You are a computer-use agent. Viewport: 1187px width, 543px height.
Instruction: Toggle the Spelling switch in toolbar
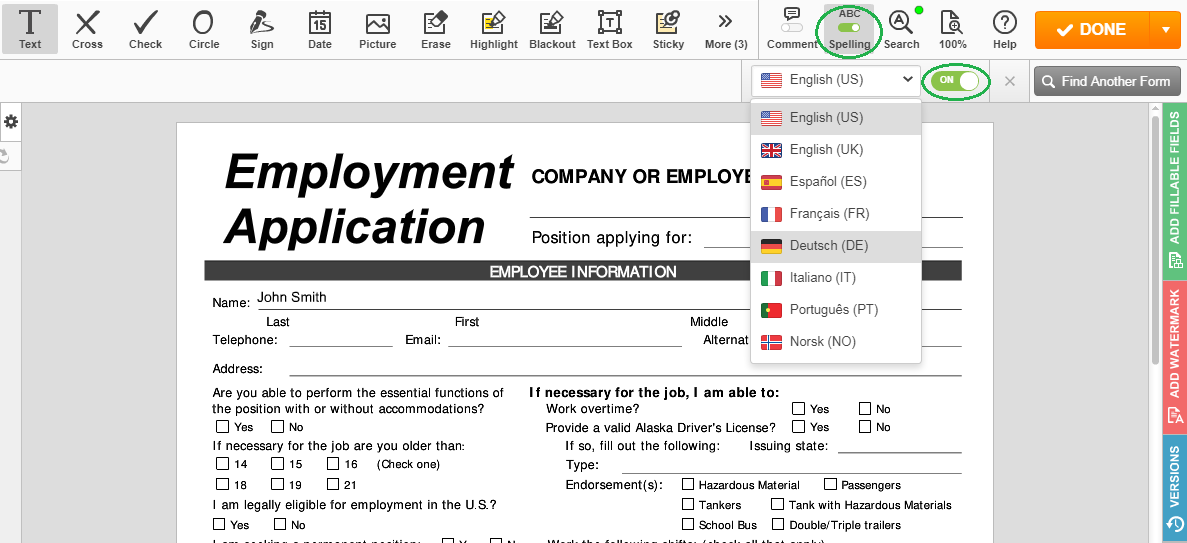[x=849, y=28]
